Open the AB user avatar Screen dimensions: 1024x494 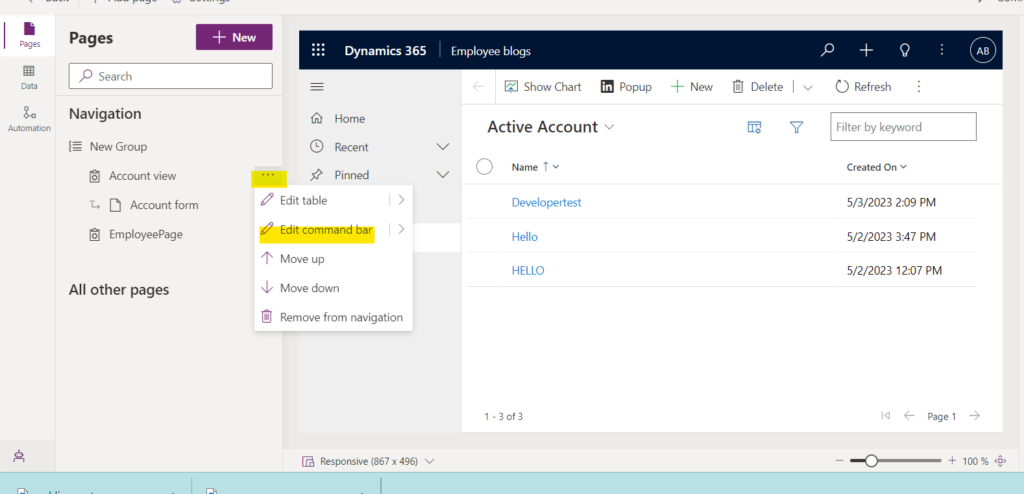pos(983,50)
